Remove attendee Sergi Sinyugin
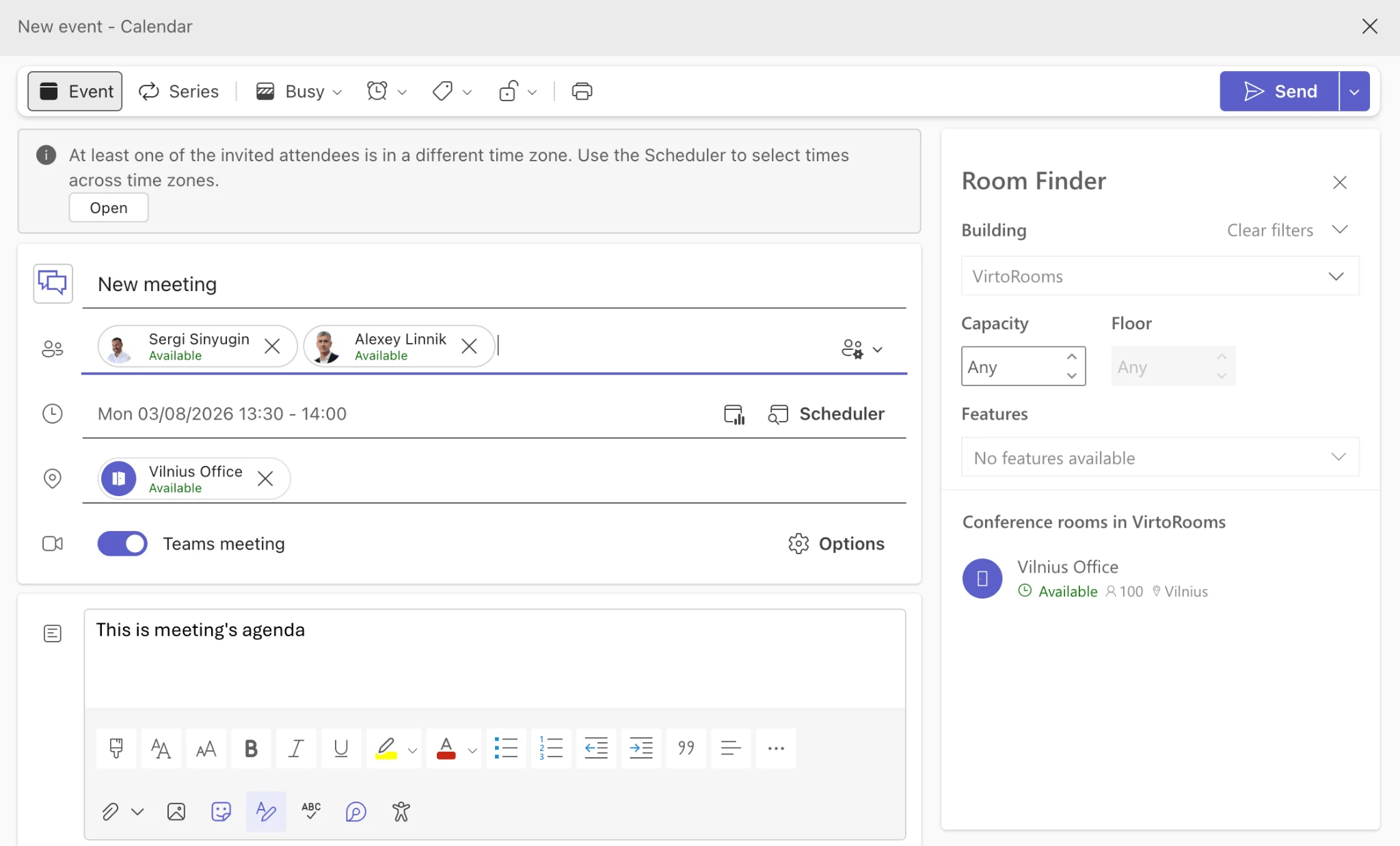1400x846 pixels. tap(272, 346)
